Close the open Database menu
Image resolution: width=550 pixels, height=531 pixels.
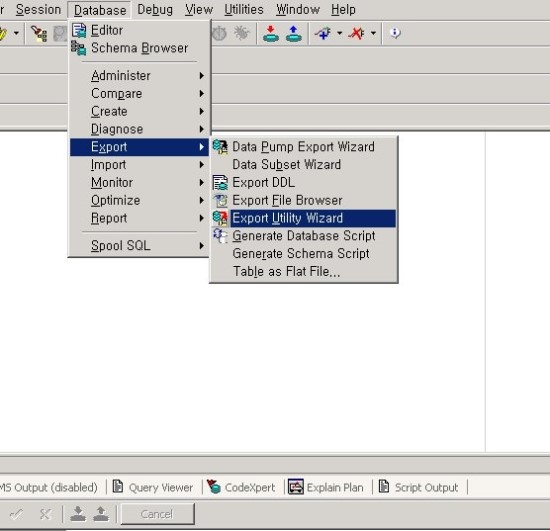100,10
